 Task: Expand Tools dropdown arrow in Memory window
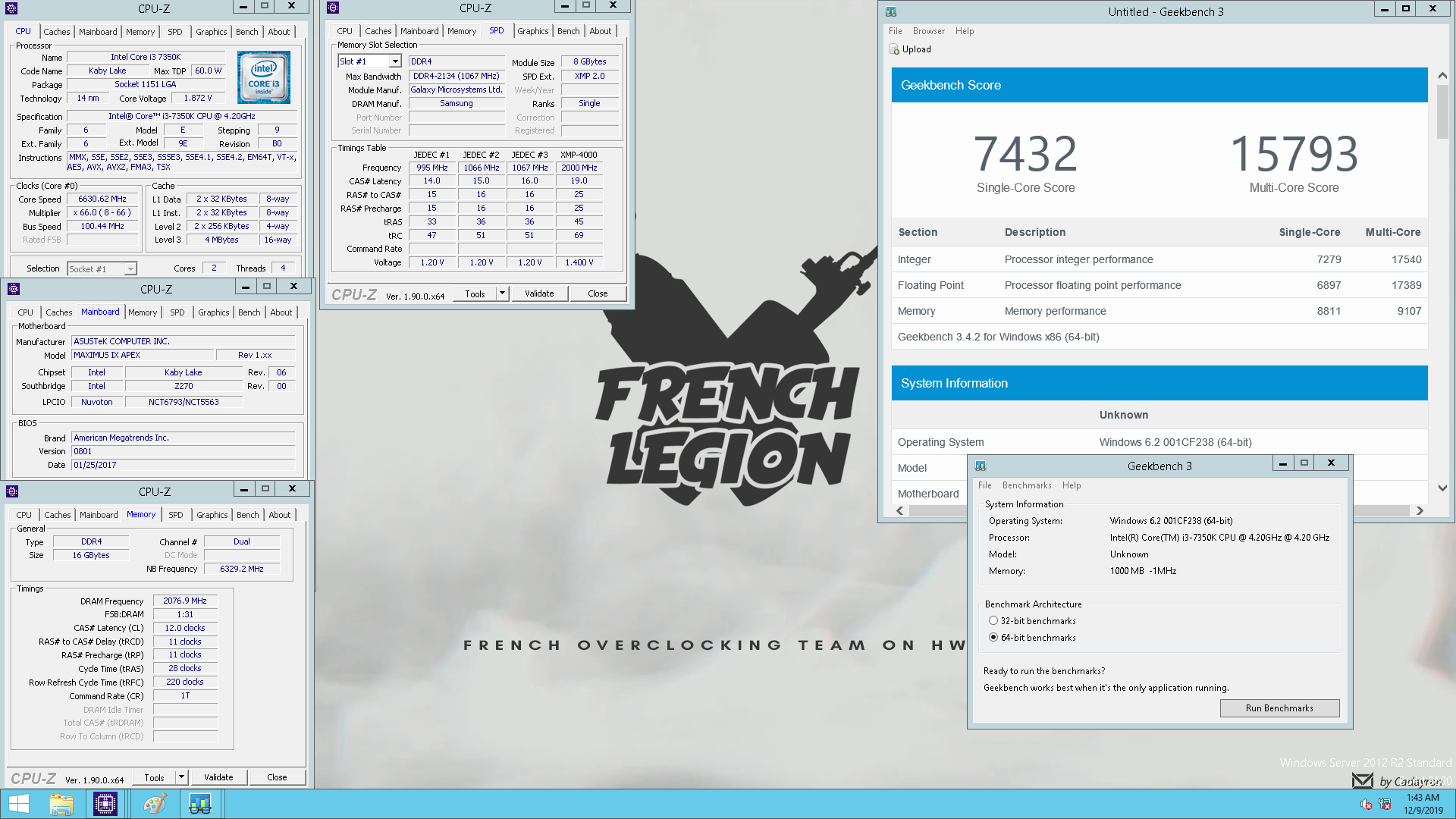tap(181, 777)
